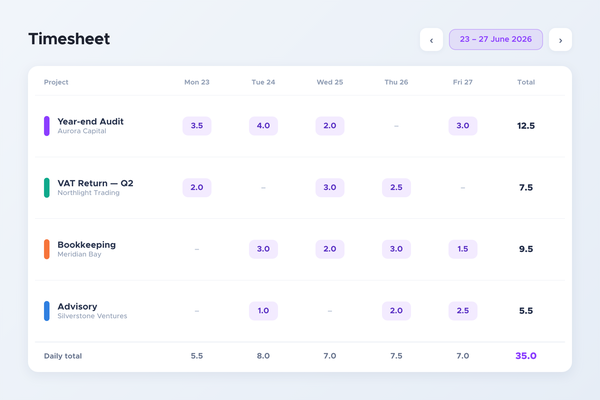Edit Advisory 1.0 hours for Tue 24

(x=263, y=311)
